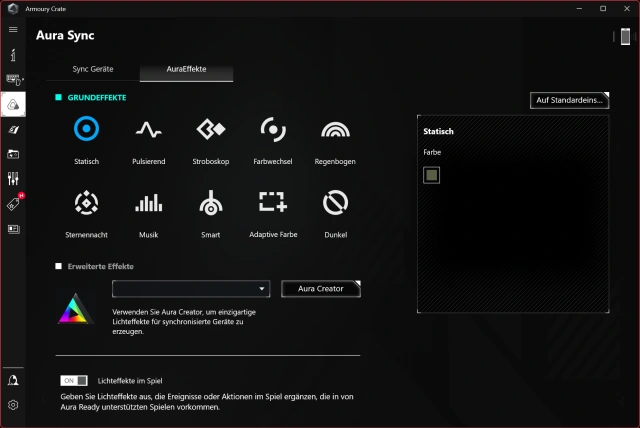Select the Erweiterte Effekte radio option
640x428 pixels.
[58, 266]
